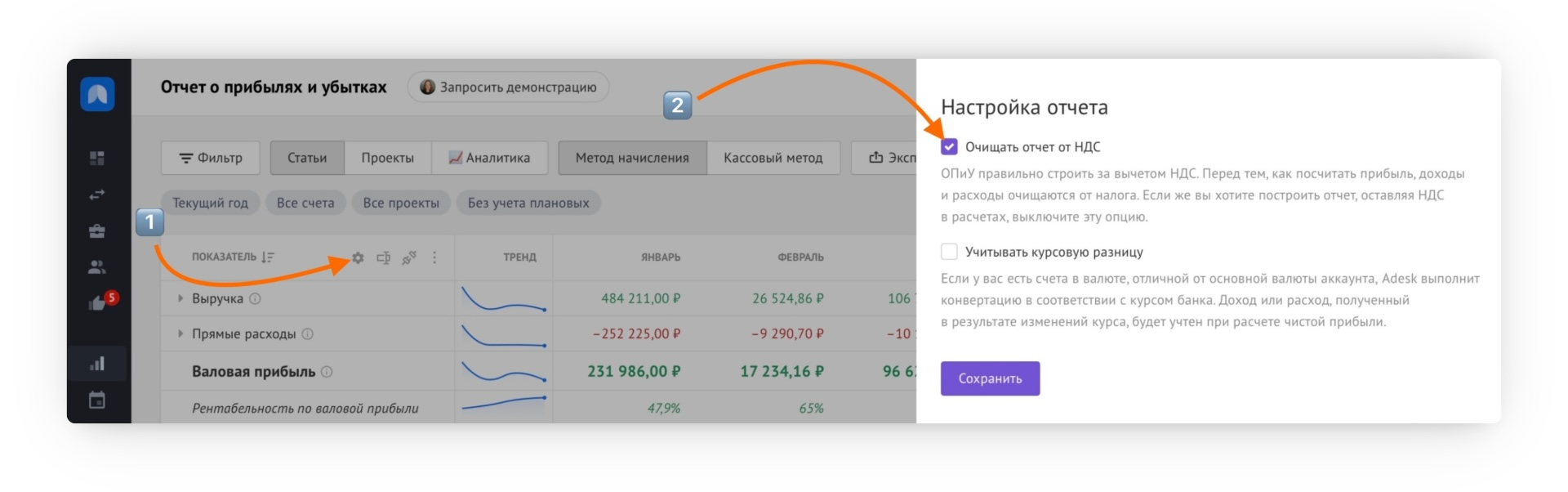This screenshot has width=1568, height=492.
Task: Open the briefcase projects icon
Action: [x=97, y=231]
